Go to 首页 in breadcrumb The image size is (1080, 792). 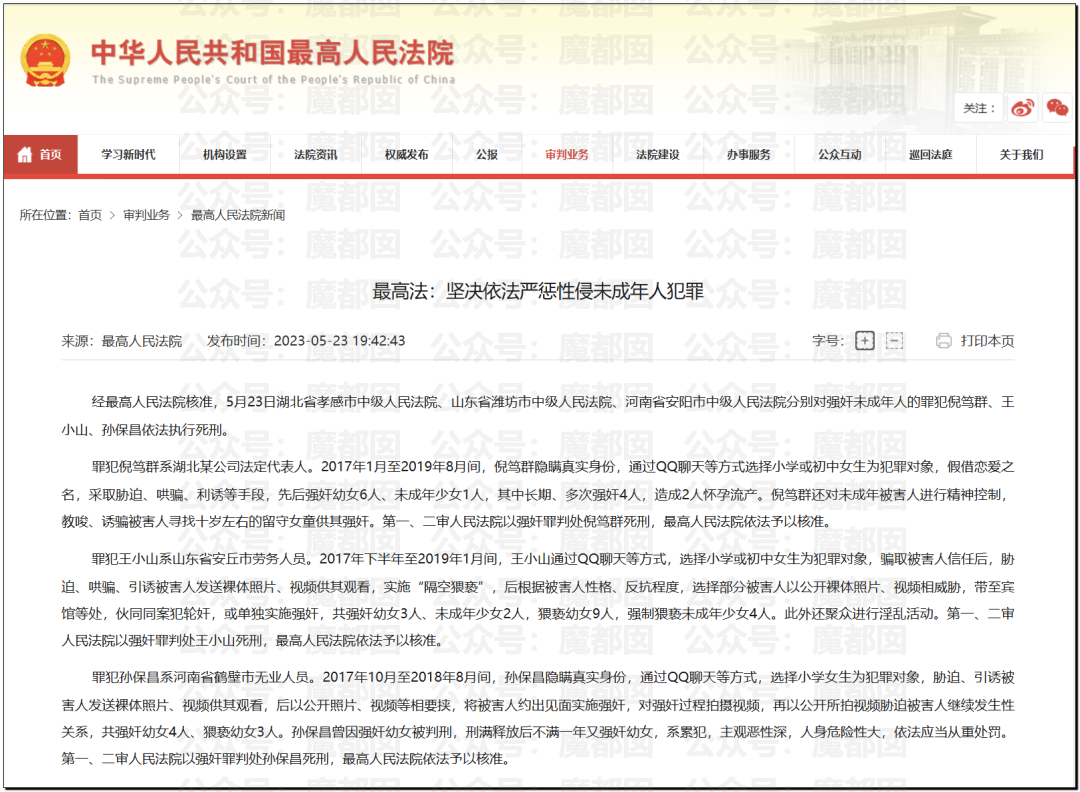click(90, 216)
